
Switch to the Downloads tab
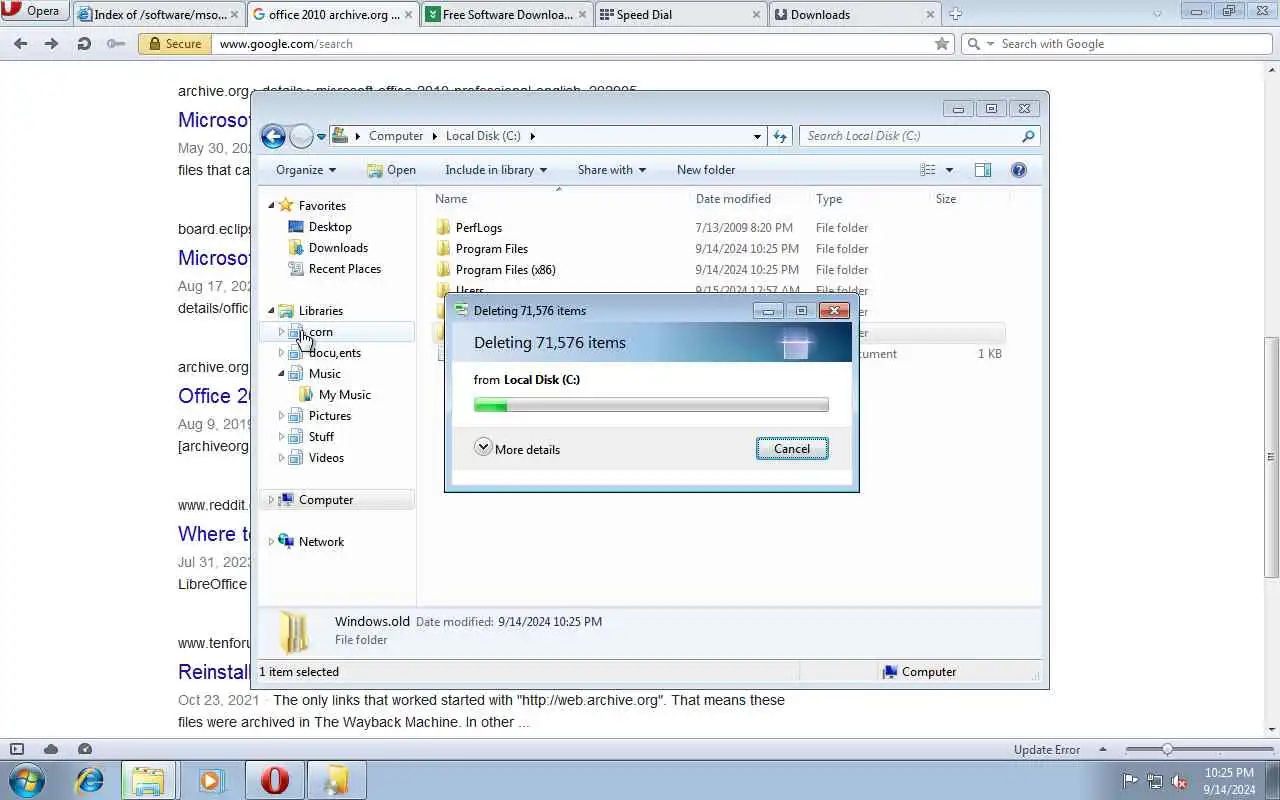(855, 14)
